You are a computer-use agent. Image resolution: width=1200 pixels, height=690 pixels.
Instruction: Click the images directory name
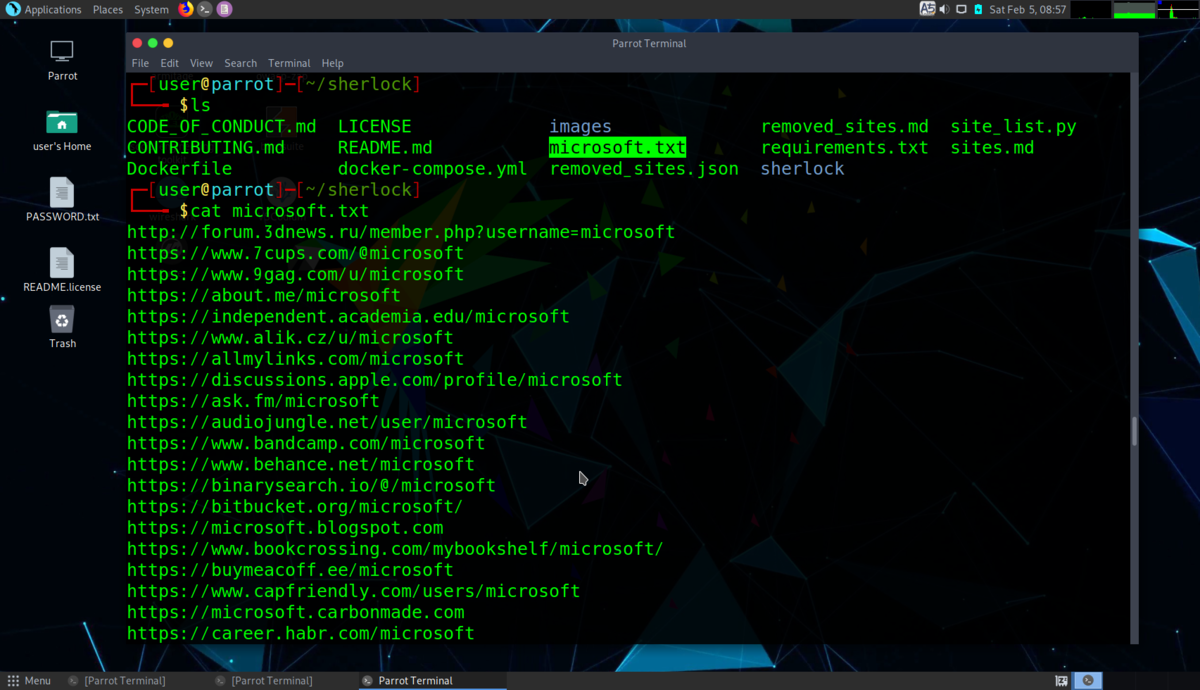click(x=580, y=127)
